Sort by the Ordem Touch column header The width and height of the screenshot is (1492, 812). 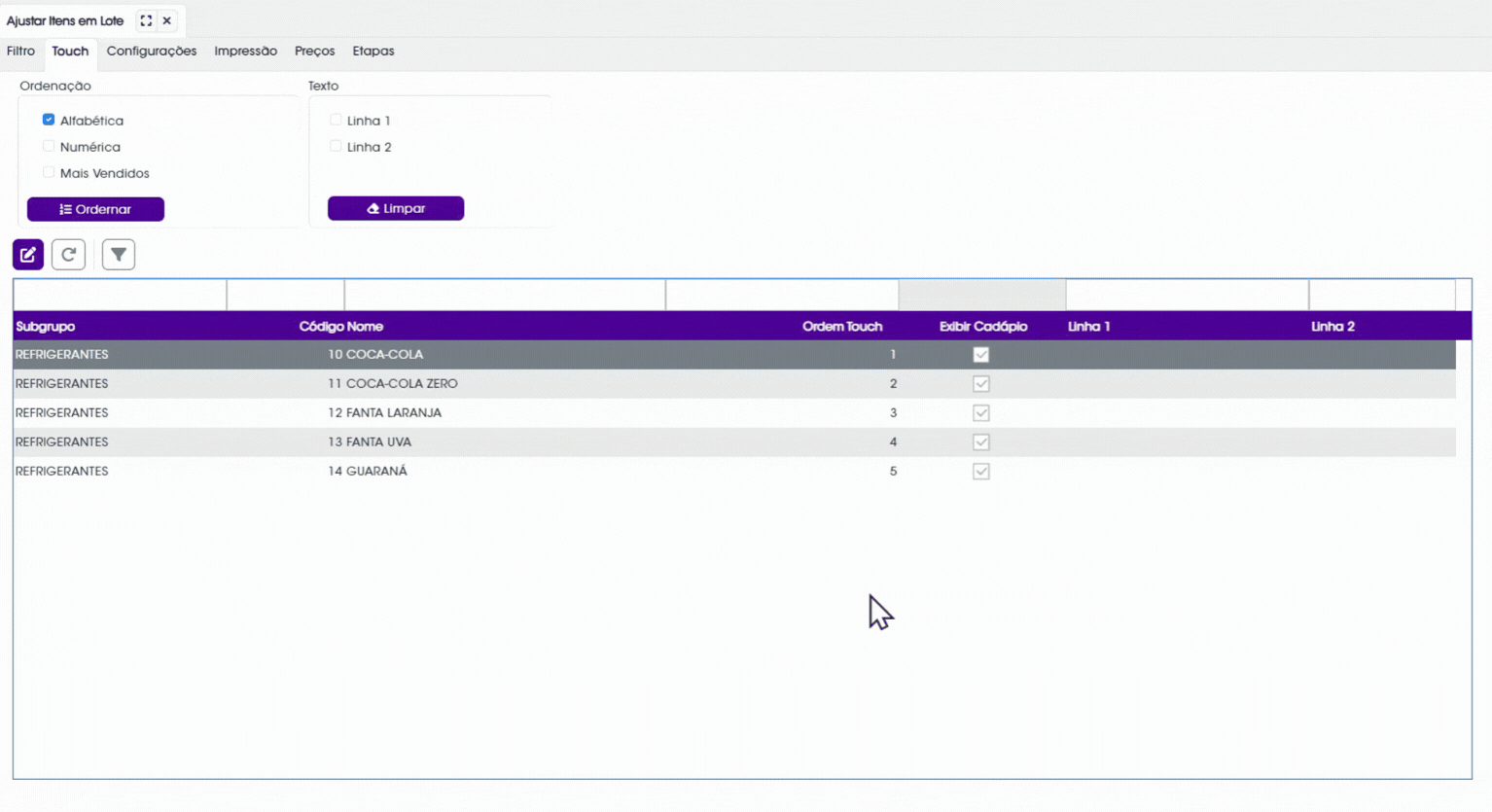point(842,327)
